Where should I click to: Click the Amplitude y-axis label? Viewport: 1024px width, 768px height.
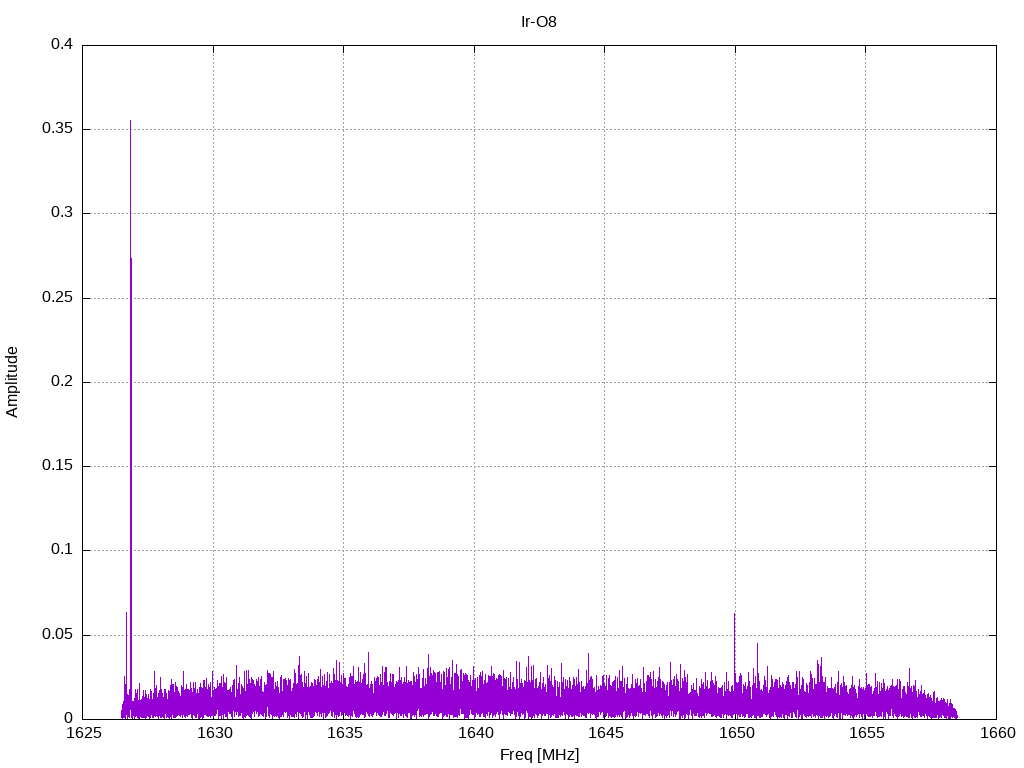click(12, 382)
